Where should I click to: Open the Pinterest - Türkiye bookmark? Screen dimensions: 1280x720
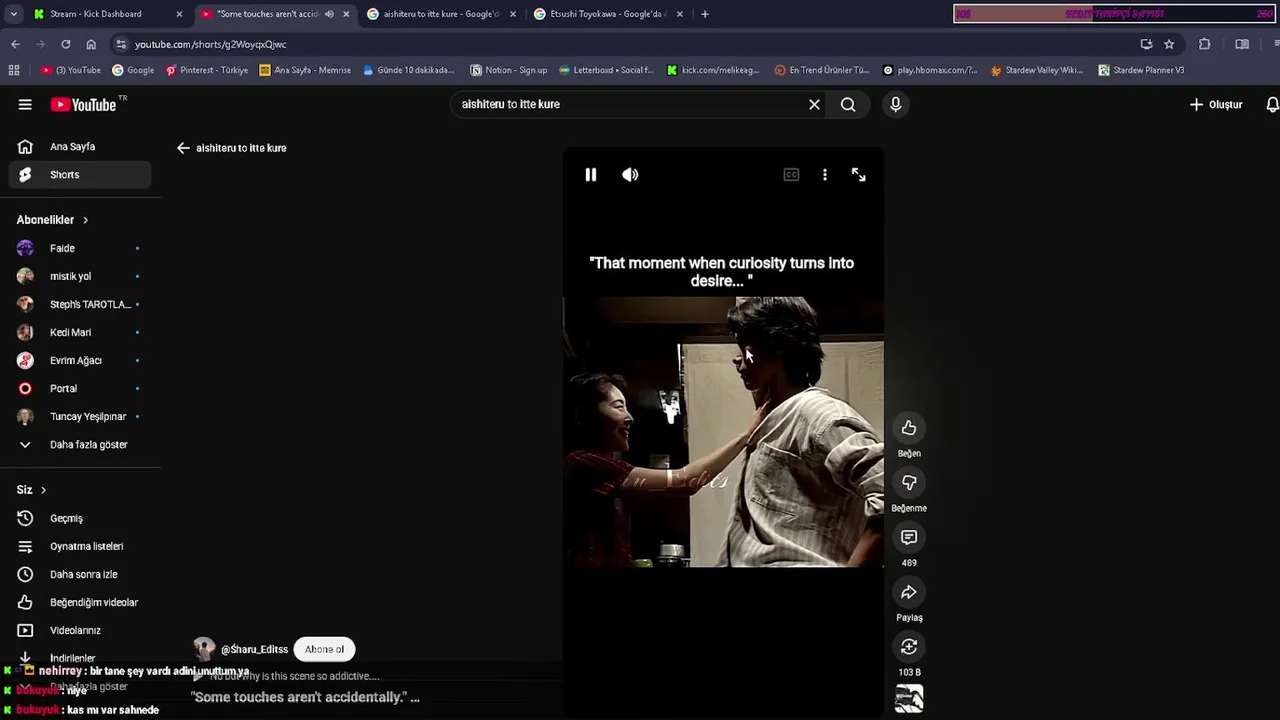(207, 70)
